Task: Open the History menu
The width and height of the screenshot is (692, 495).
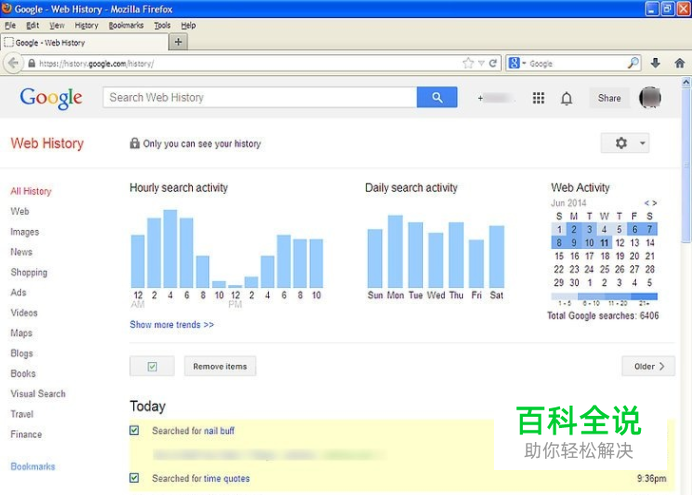Action: pos(86,25)
